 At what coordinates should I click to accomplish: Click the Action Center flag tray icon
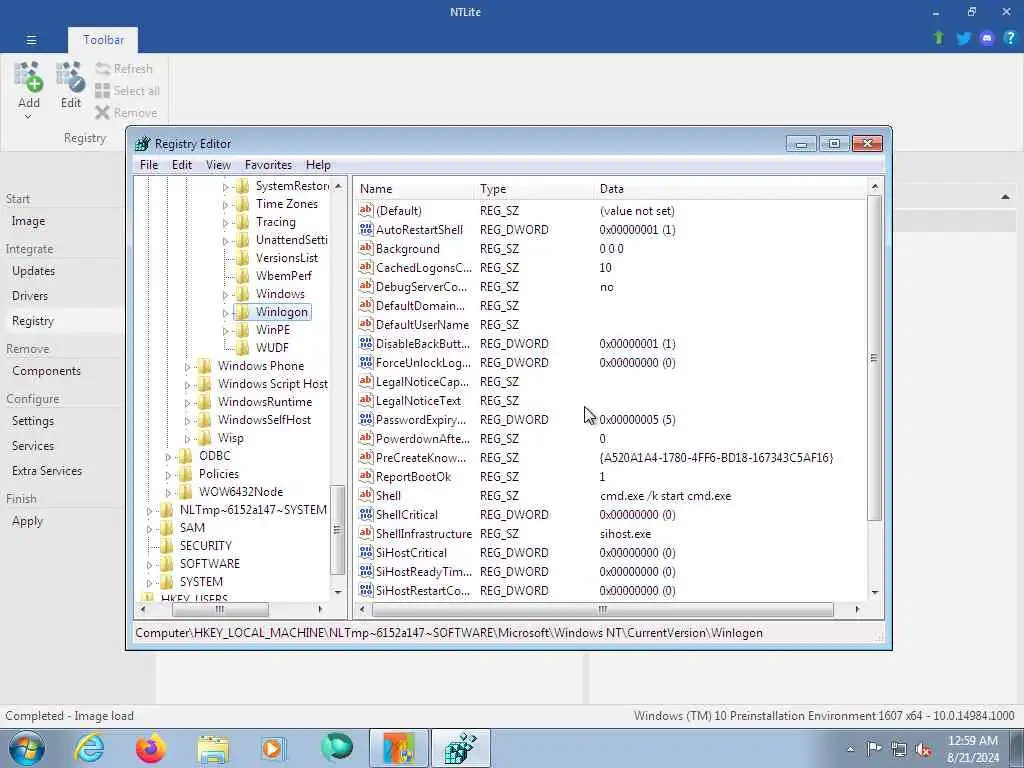coord(874,748)
